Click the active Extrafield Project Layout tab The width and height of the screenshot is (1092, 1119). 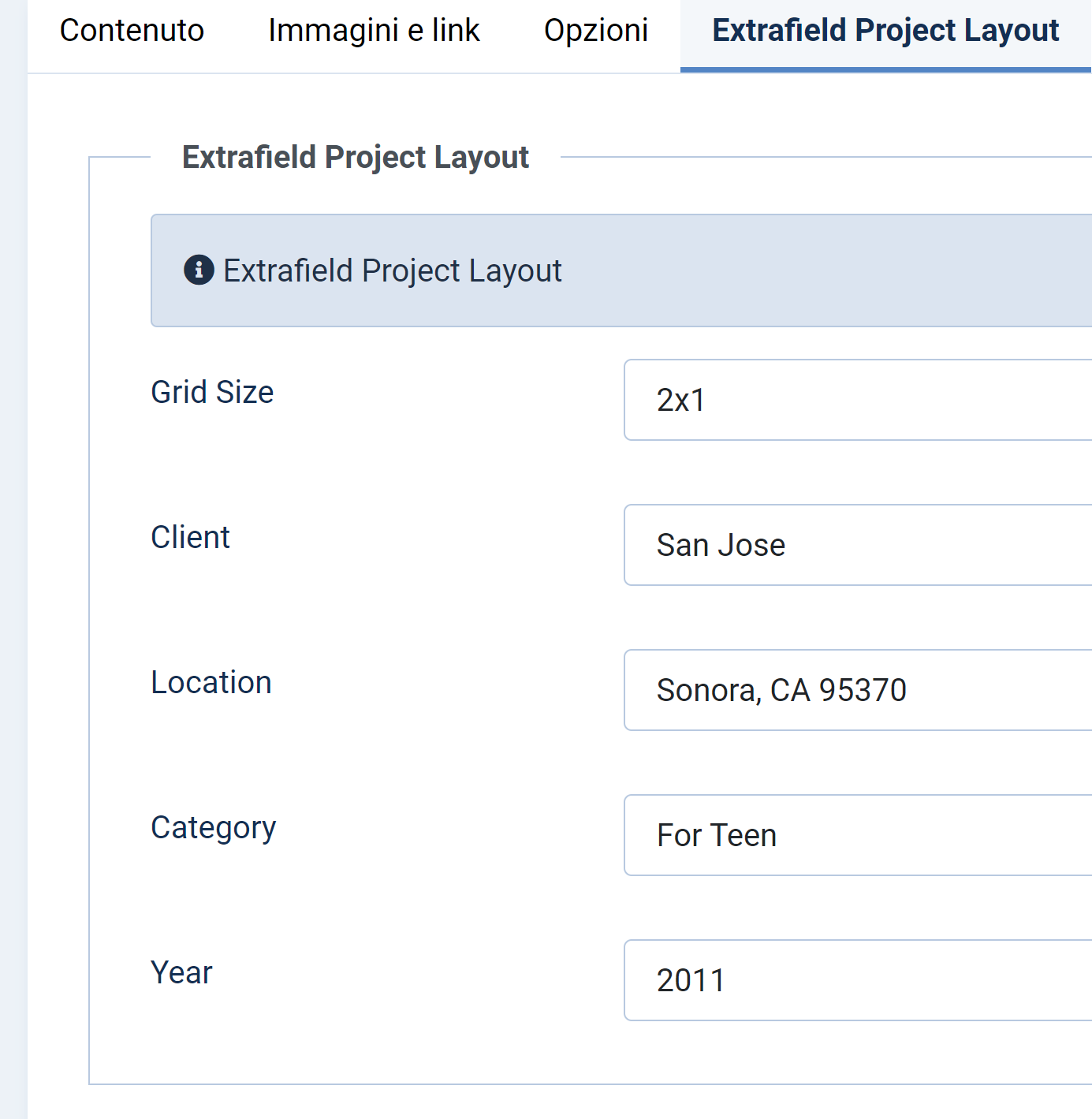(x=885, y=31)
